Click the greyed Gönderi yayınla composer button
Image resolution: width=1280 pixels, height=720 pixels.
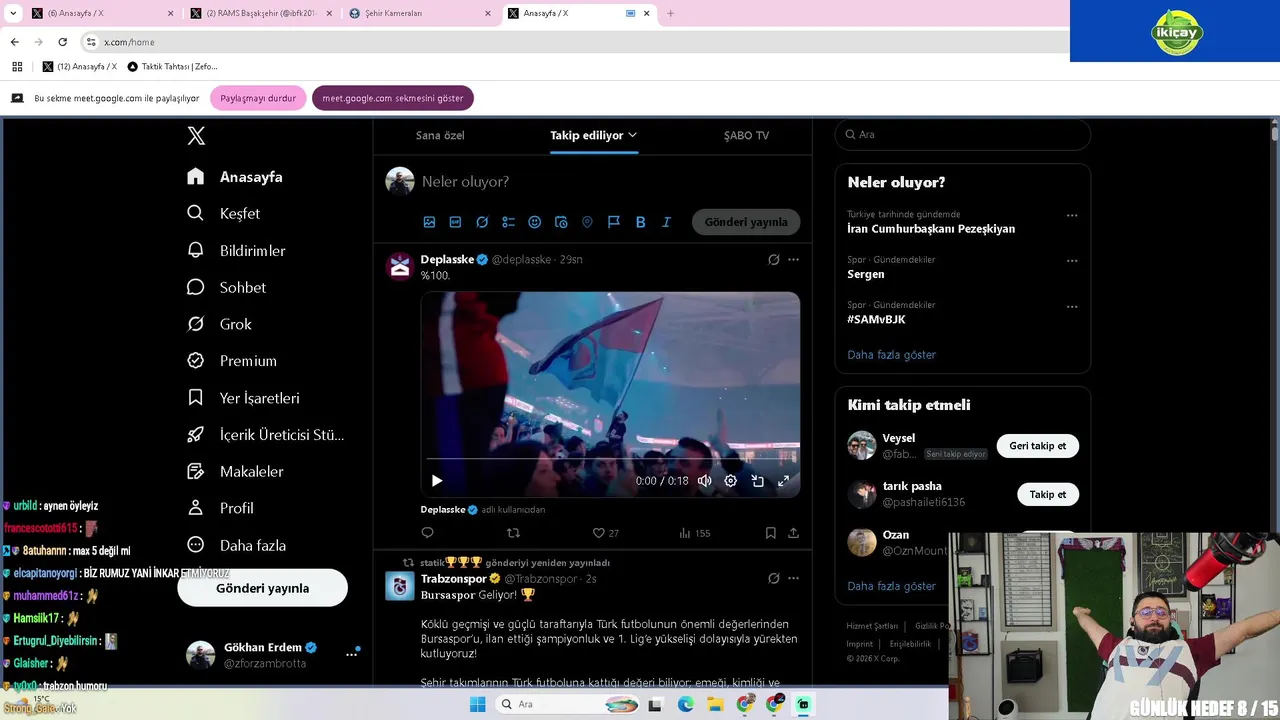746,222
